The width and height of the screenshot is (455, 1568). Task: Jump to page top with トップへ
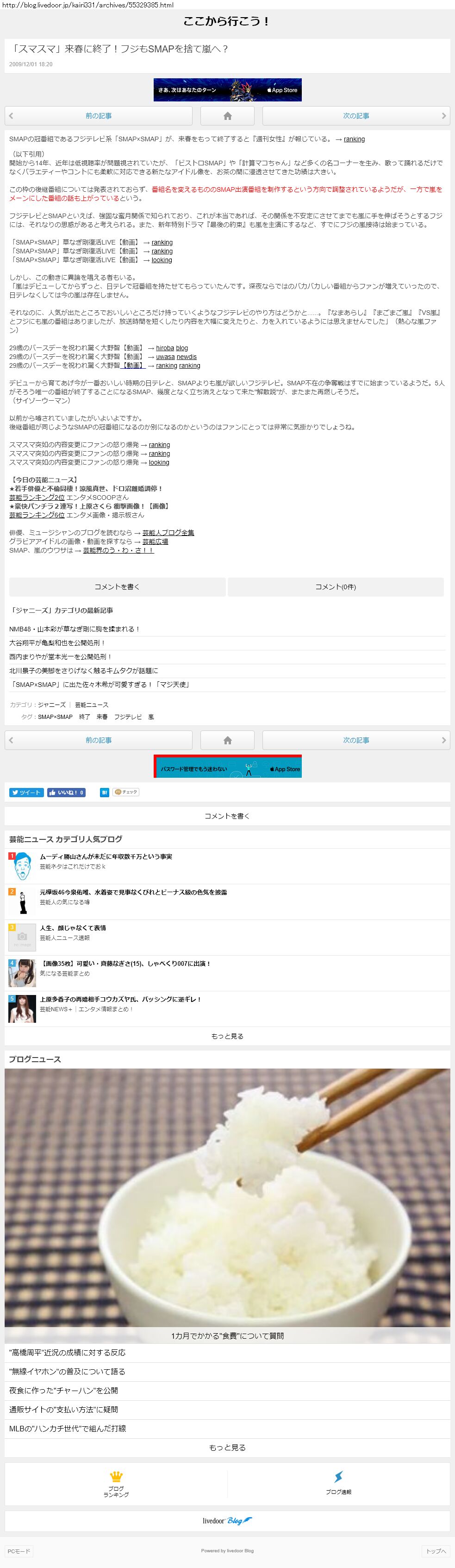point(436,1551)
